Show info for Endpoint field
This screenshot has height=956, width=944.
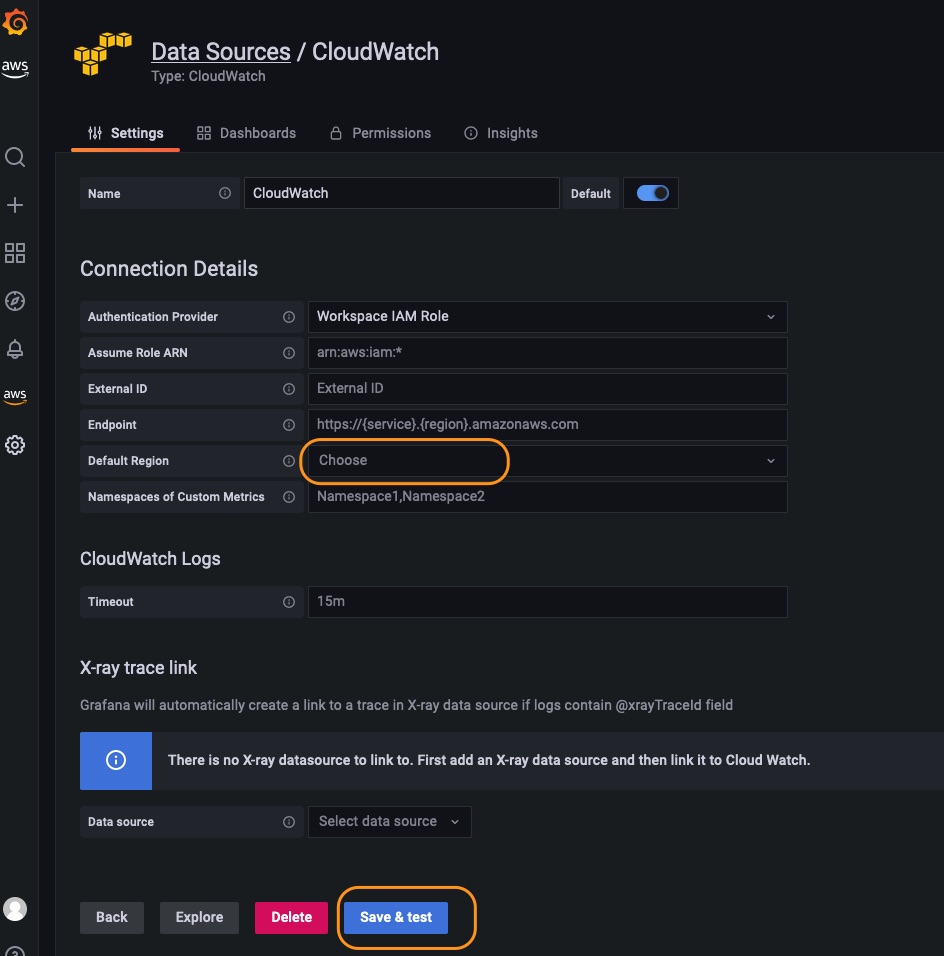(289, 425)
